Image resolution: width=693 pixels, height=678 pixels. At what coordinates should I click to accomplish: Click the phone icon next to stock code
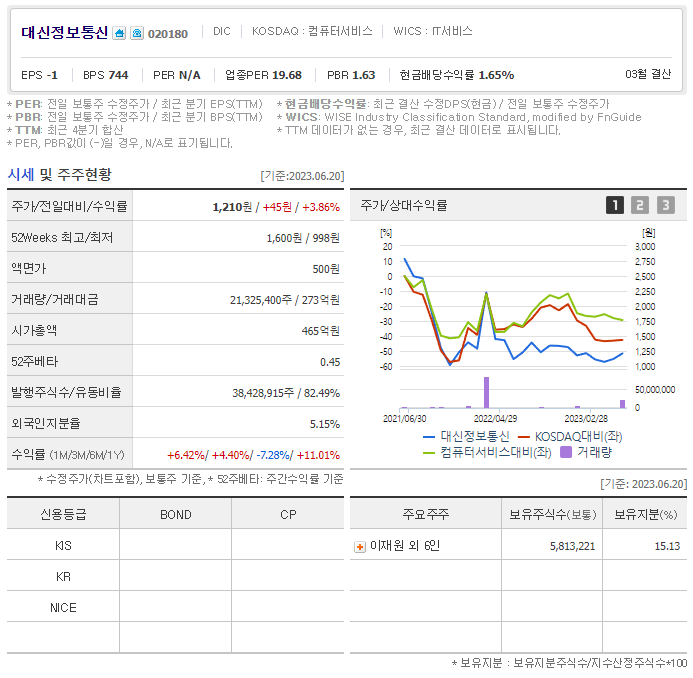coord(137,34)
